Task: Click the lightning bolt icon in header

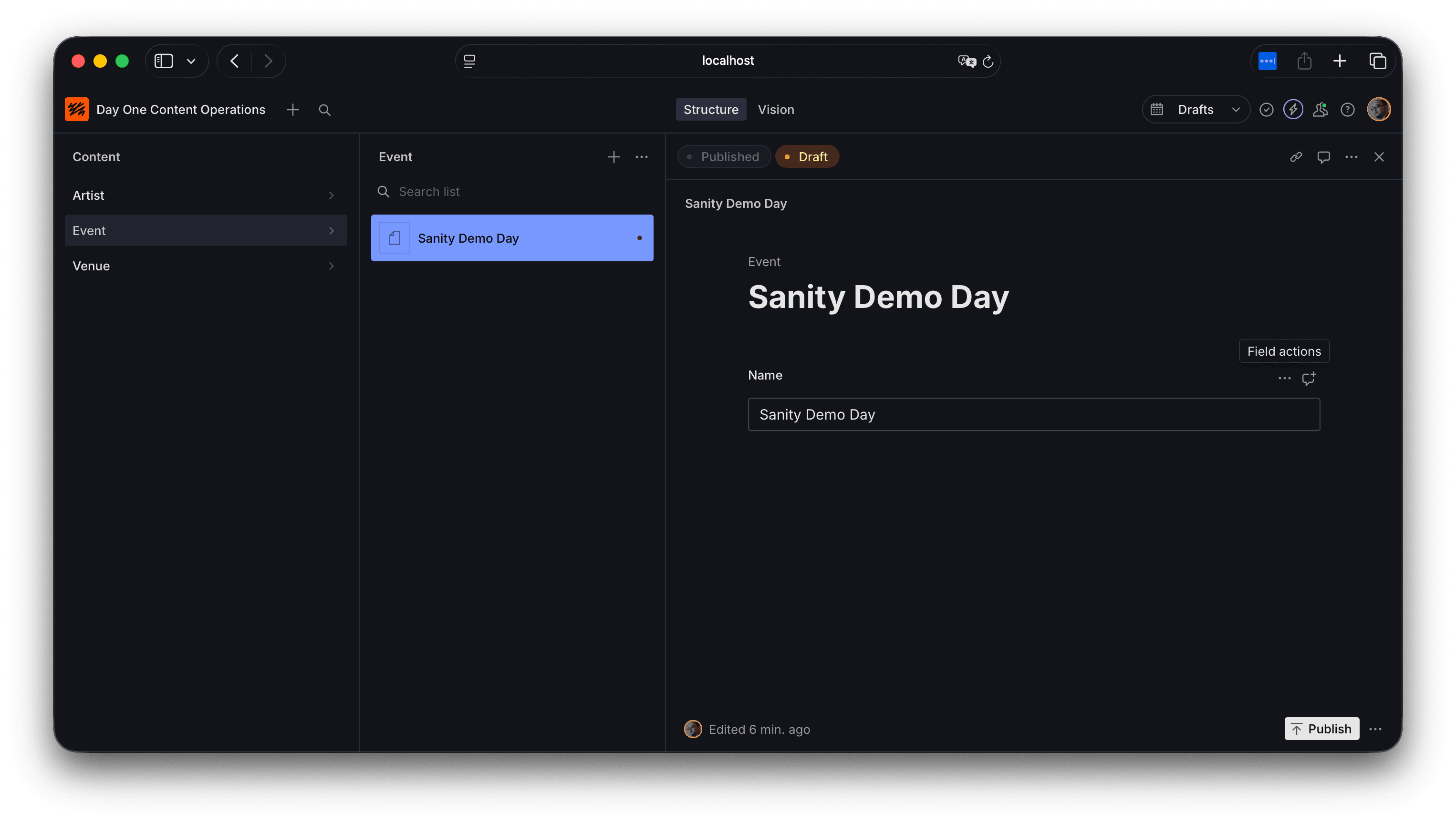Action: coord(1292,110)
